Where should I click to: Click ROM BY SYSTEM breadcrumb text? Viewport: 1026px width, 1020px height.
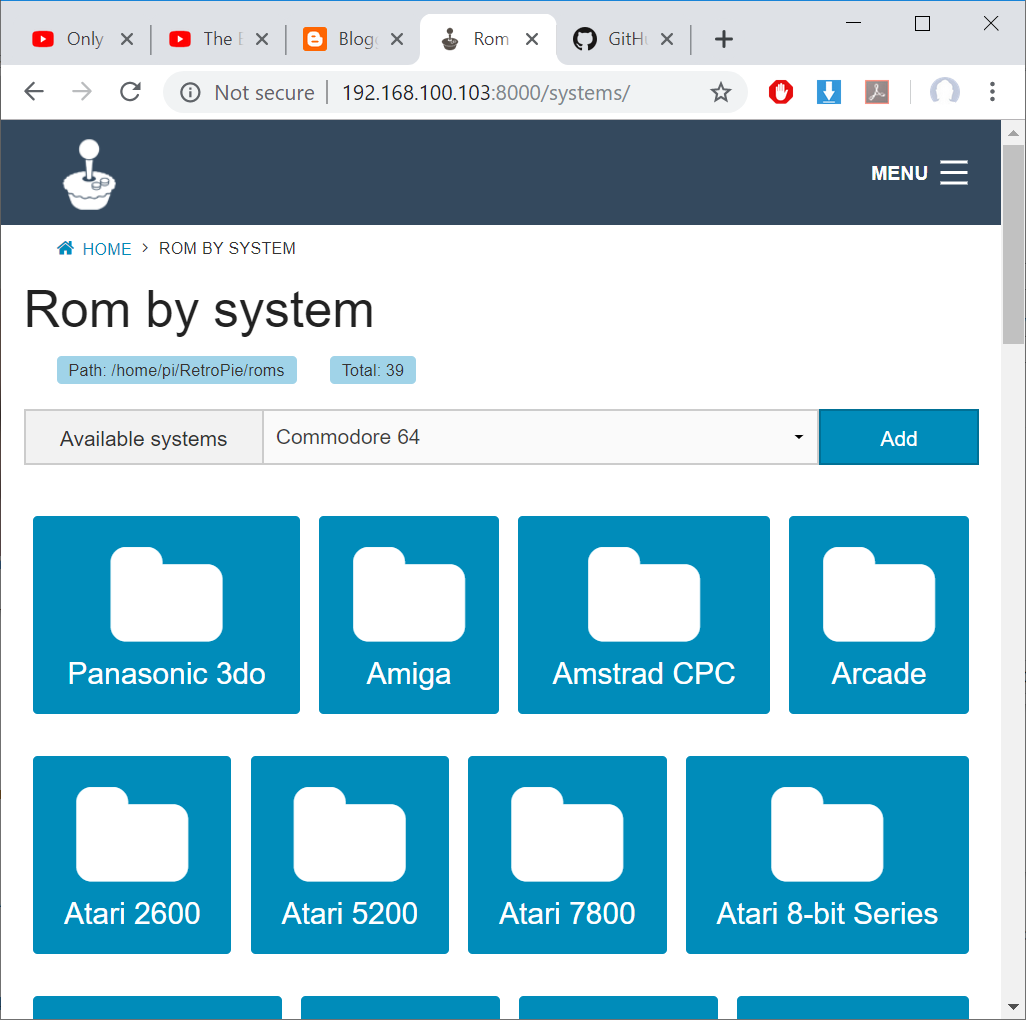coord(227,249)
